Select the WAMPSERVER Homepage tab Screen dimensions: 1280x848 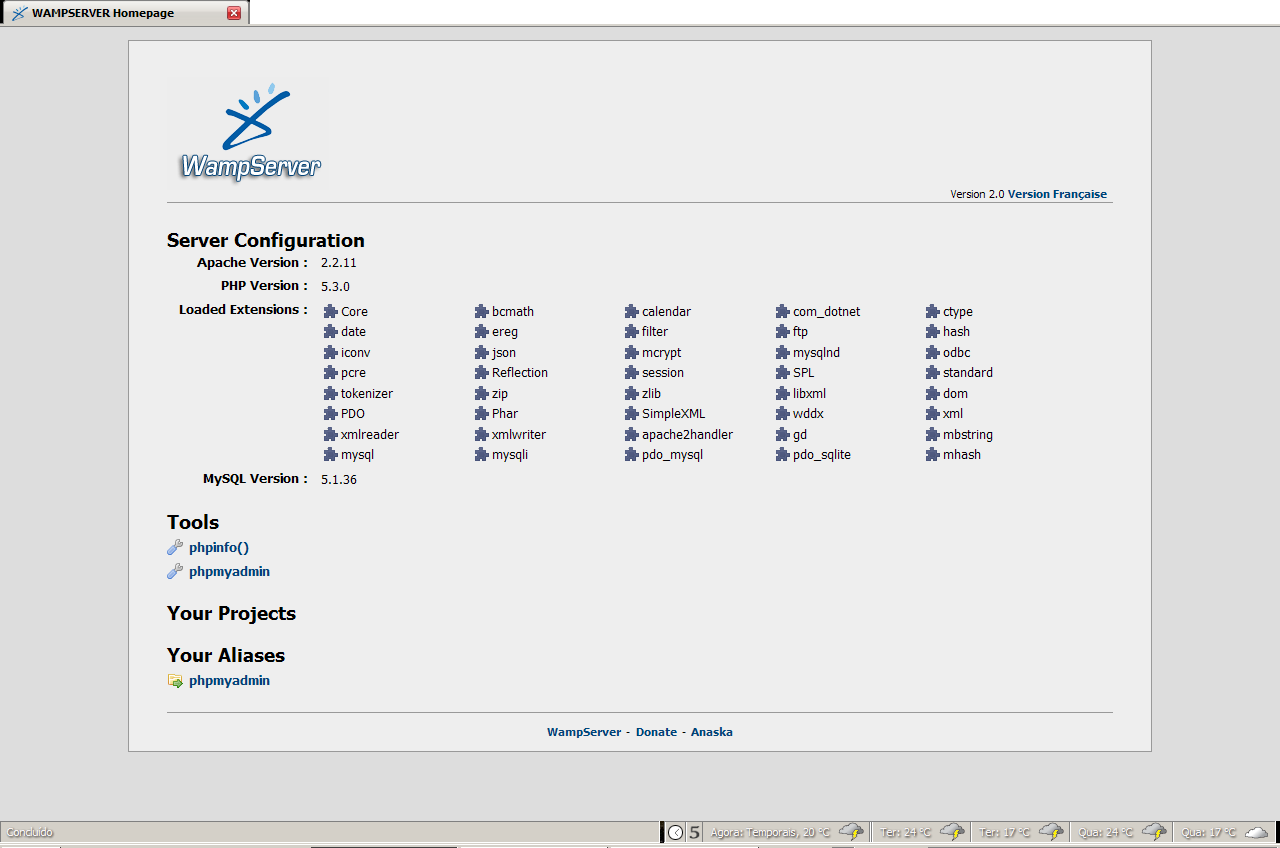pos(124,13)
